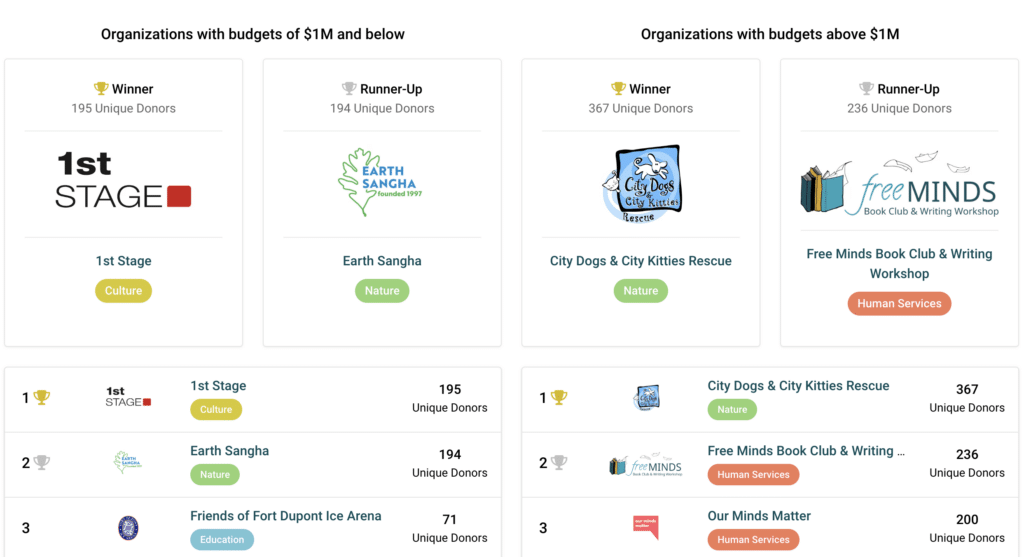Select Nature tag on Earth Sangha card

[x=382, y=291]
